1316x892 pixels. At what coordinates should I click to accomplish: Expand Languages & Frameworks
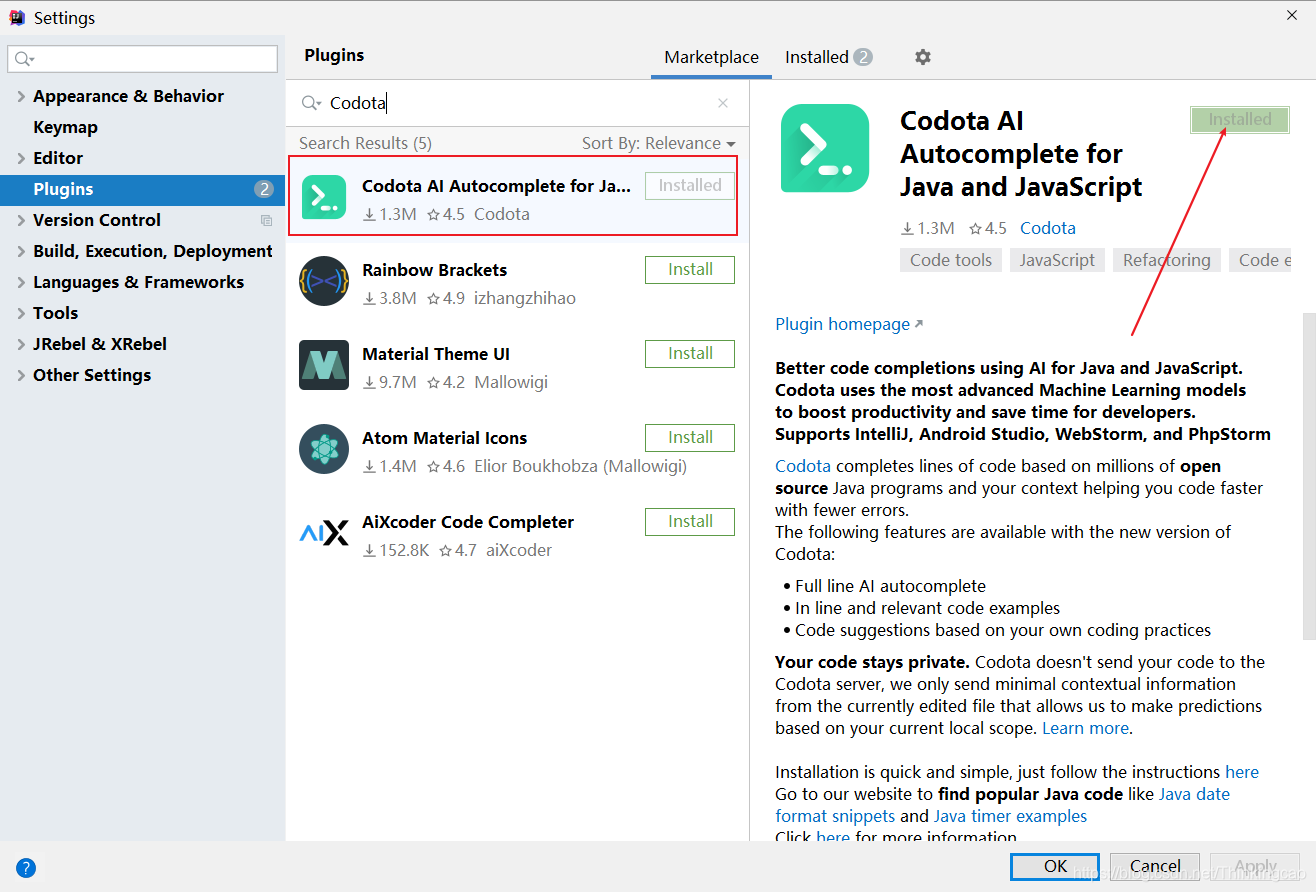[21, 282]
